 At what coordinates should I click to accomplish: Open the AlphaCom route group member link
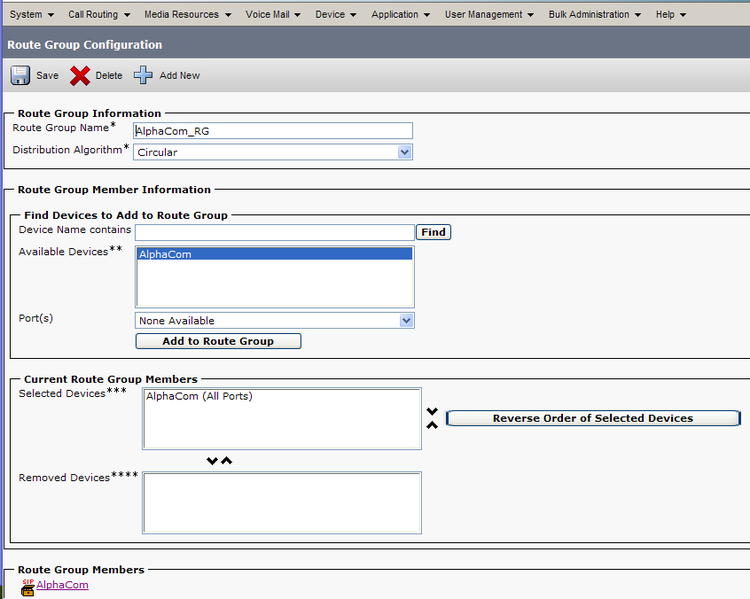click(62, 585)
